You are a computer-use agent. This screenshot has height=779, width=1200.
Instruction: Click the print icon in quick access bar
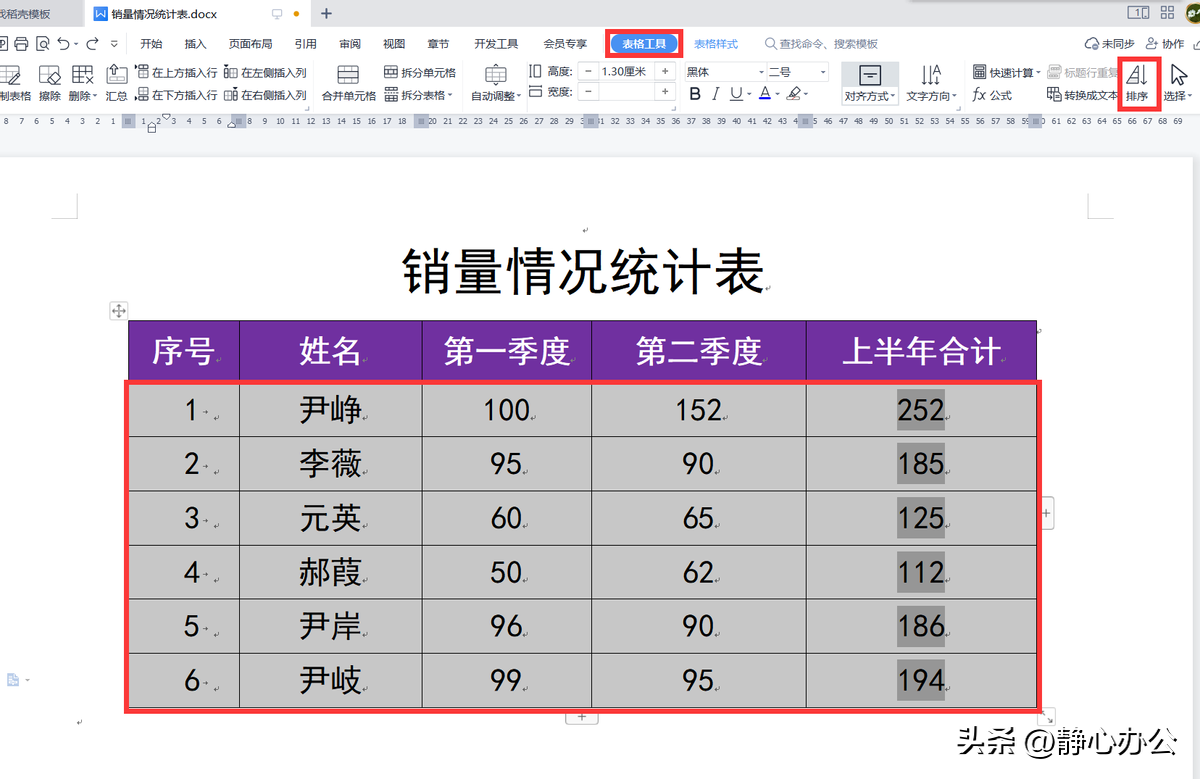(x=20, y=44)
